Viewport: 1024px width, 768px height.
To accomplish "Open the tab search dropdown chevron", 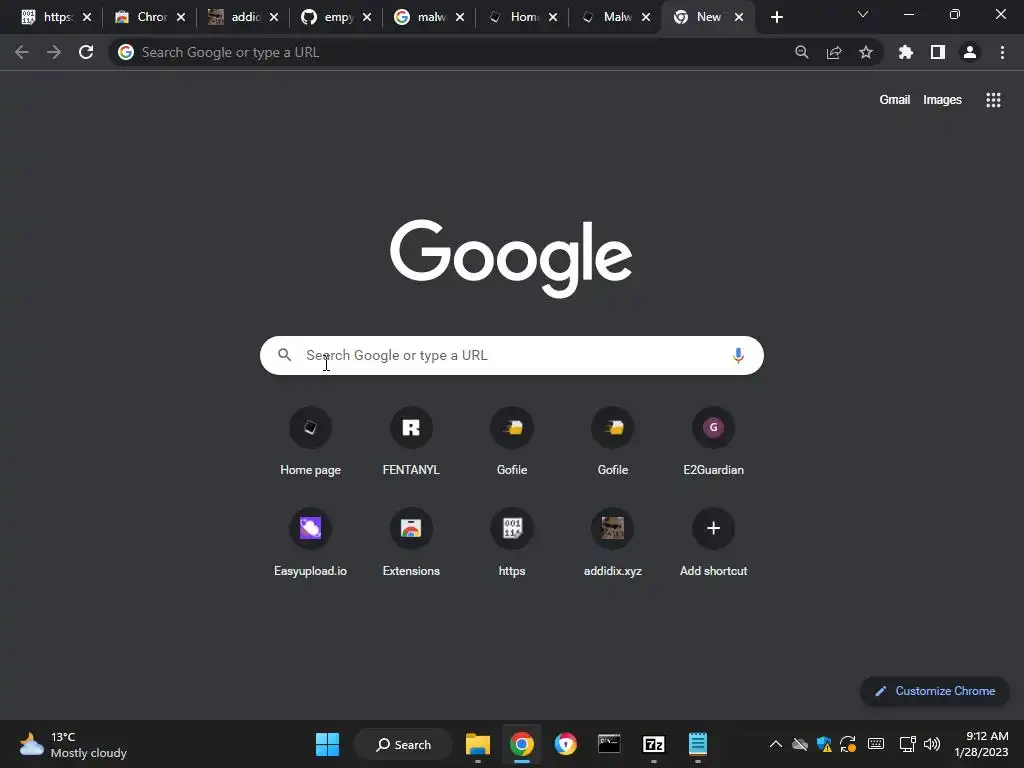I will tap(863, 14).
